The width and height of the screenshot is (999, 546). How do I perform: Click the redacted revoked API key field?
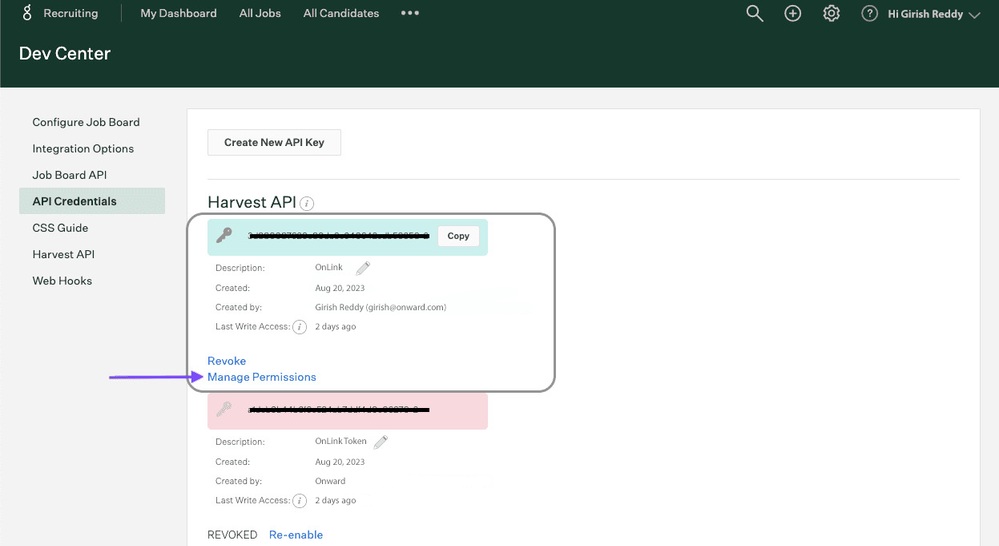[338, 410]
